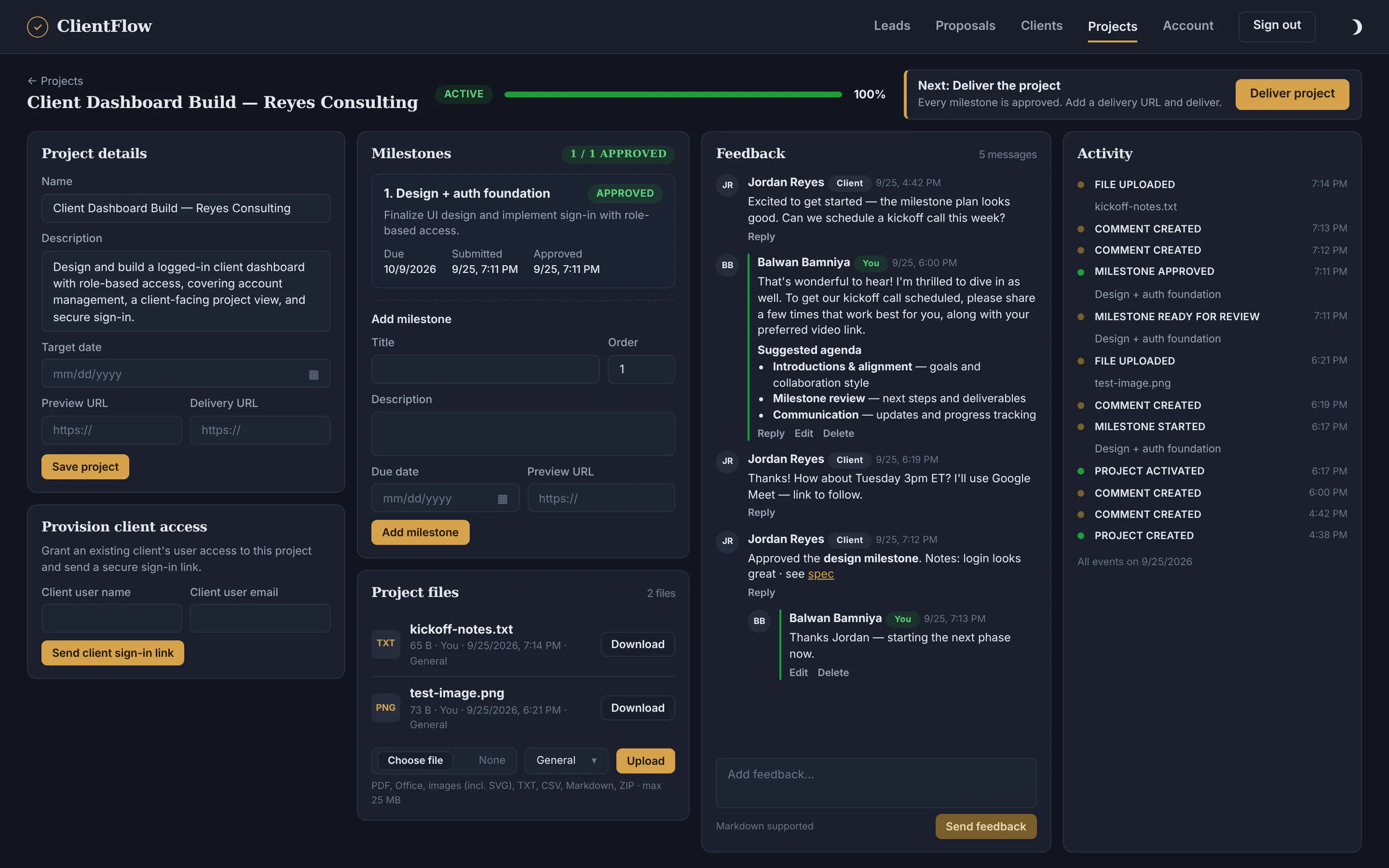This screenshot has width=1389, height=868.
Task: Click the Deliver project button
Action: tap(1292, 94)
